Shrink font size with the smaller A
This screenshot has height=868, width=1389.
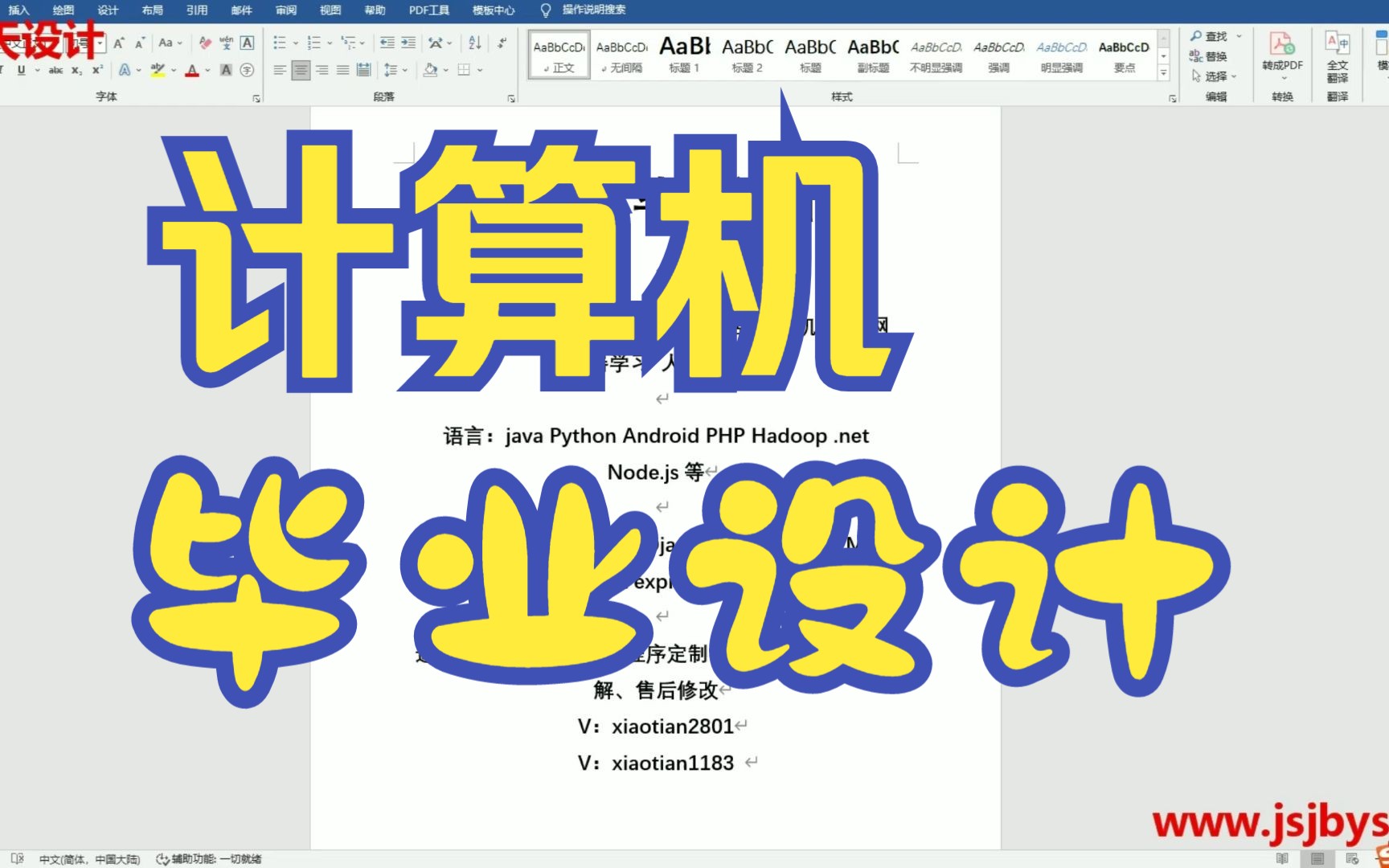[x=140, y=43]
